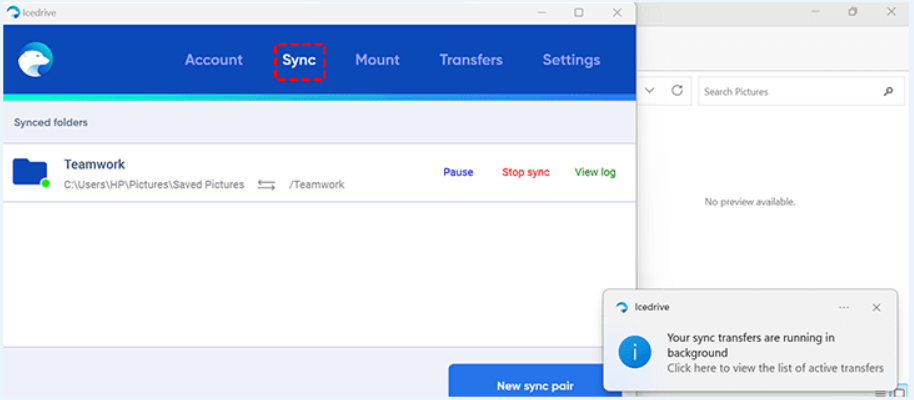The height and width of the screenshot is (400, 914).
Task: Click the remote path /Teamwork
Action: pyautogui.click(x=317, y=185)
